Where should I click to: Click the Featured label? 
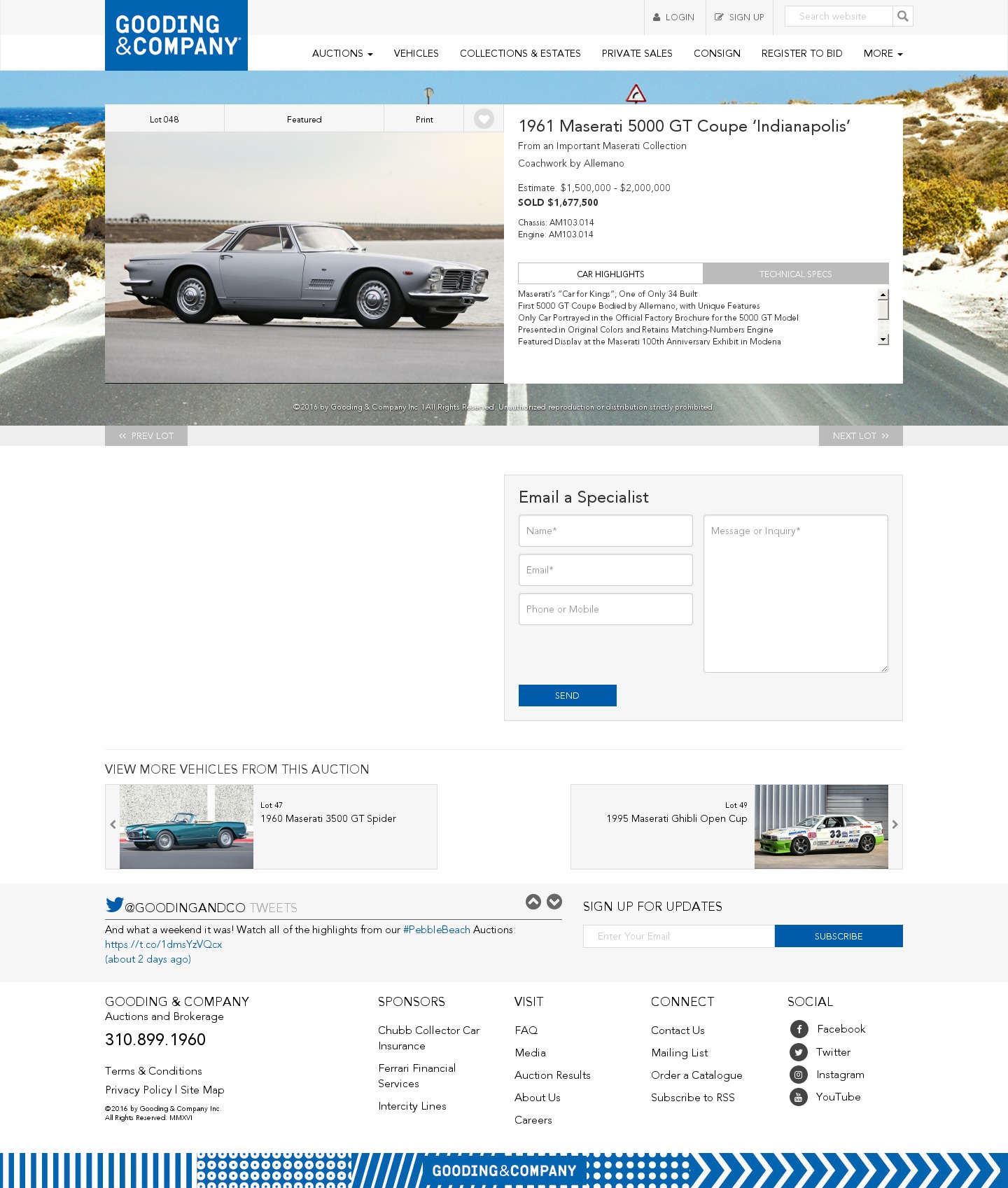[x=304, y=119]
